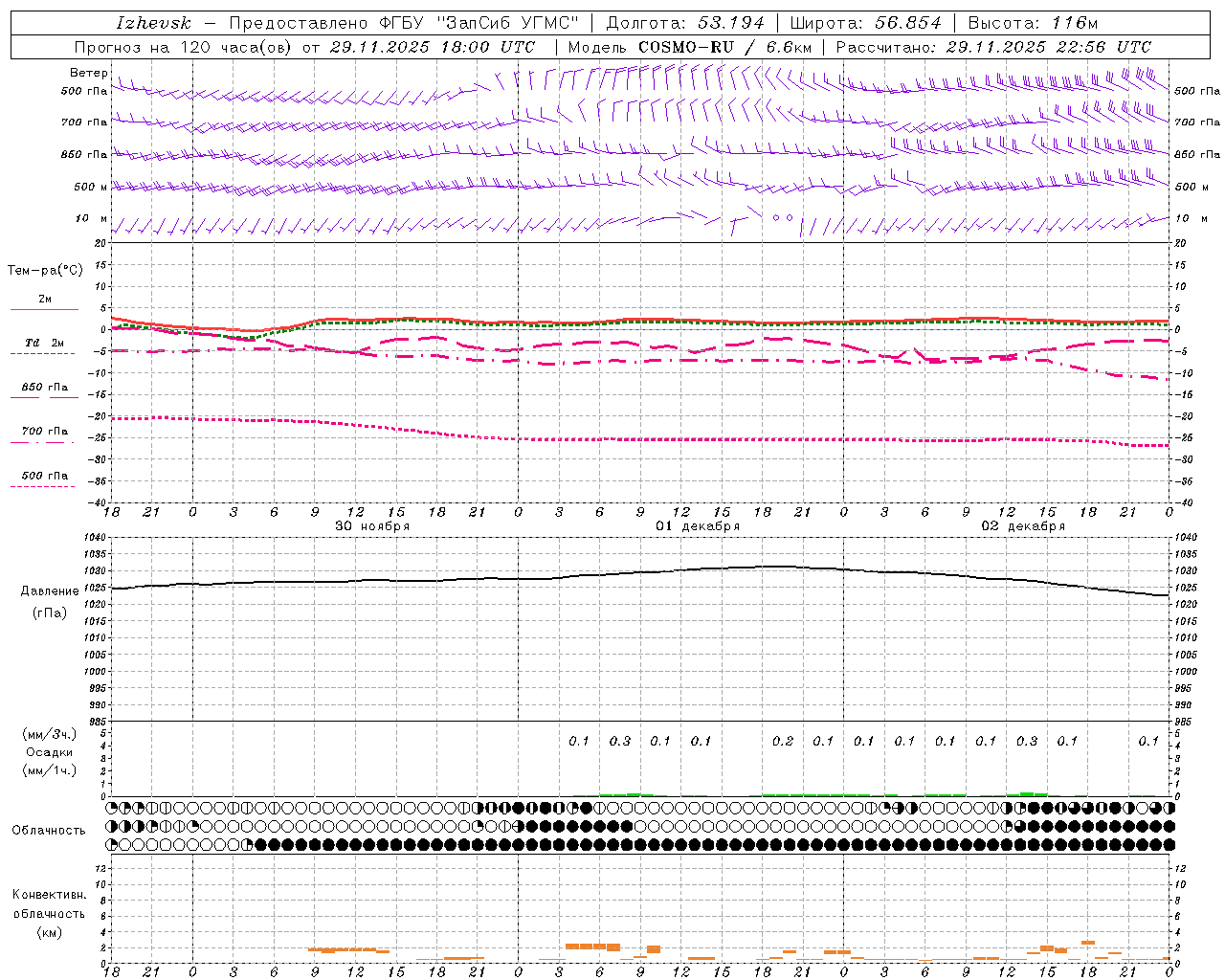The height and width of the screenshot is (980, 1225).
Task: Click the 'Прогноз на 120 часа(ов)' forecast header
Action: coord(184,47)
